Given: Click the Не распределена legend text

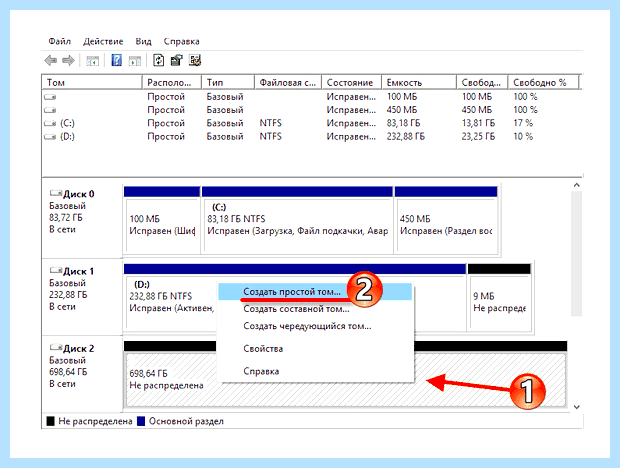Looking at the screenshot, I should tap(95, 421).
